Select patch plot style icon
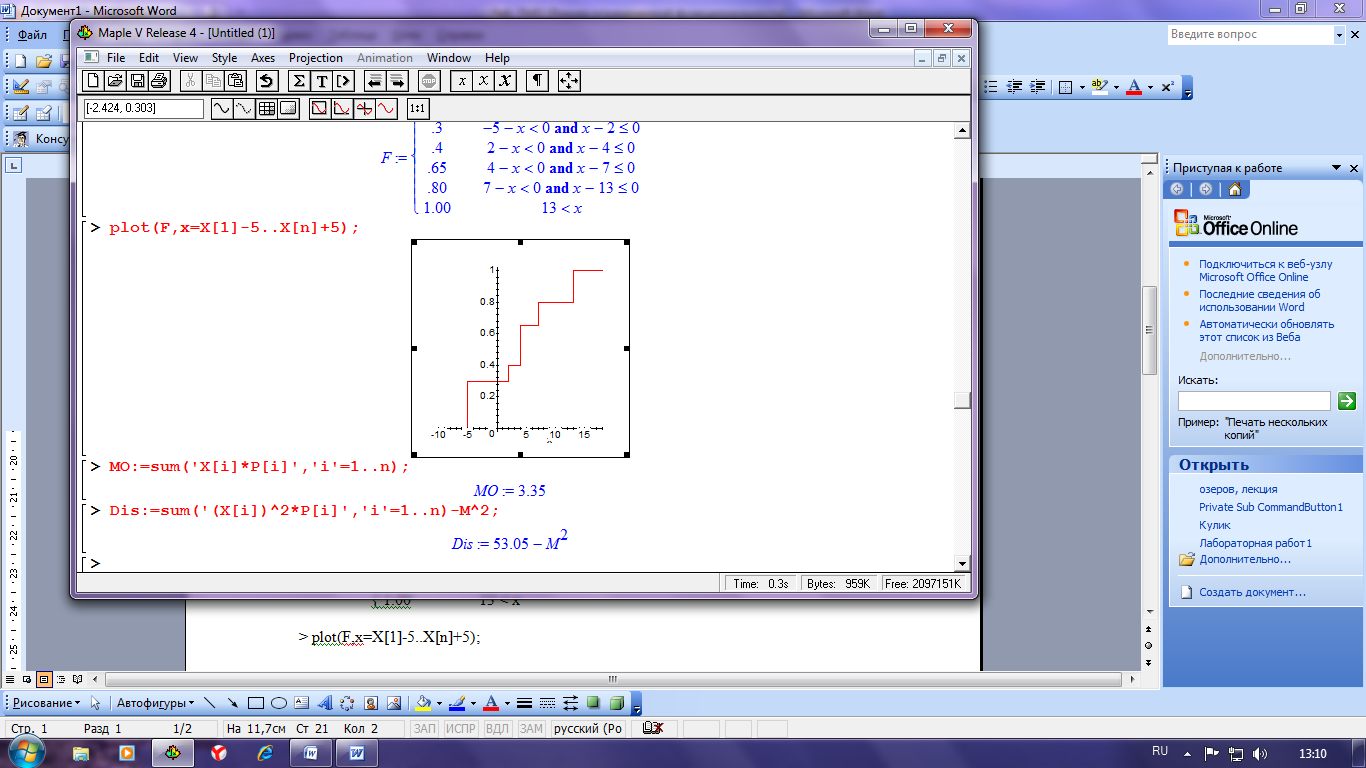 288,108
